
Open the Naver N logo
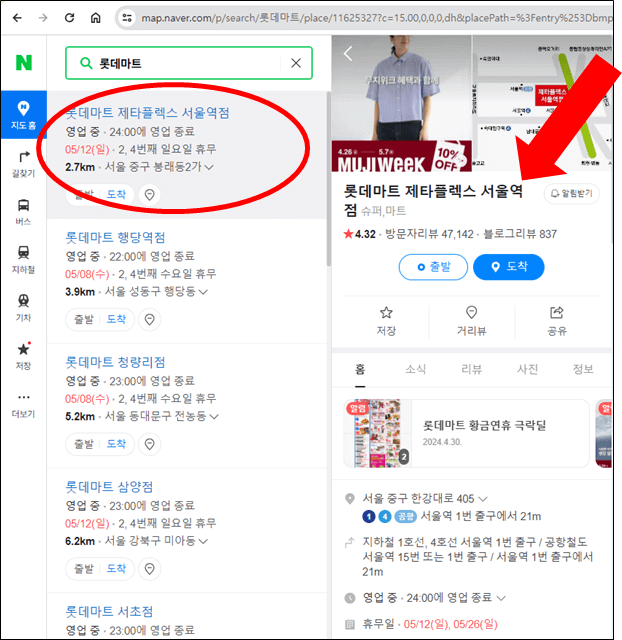tap(24, 62)
